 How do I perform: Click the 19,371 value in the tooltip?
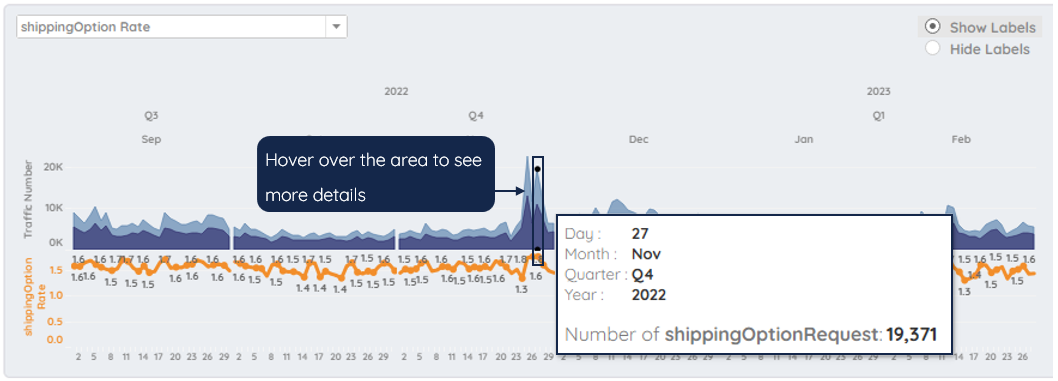(911, 334)
